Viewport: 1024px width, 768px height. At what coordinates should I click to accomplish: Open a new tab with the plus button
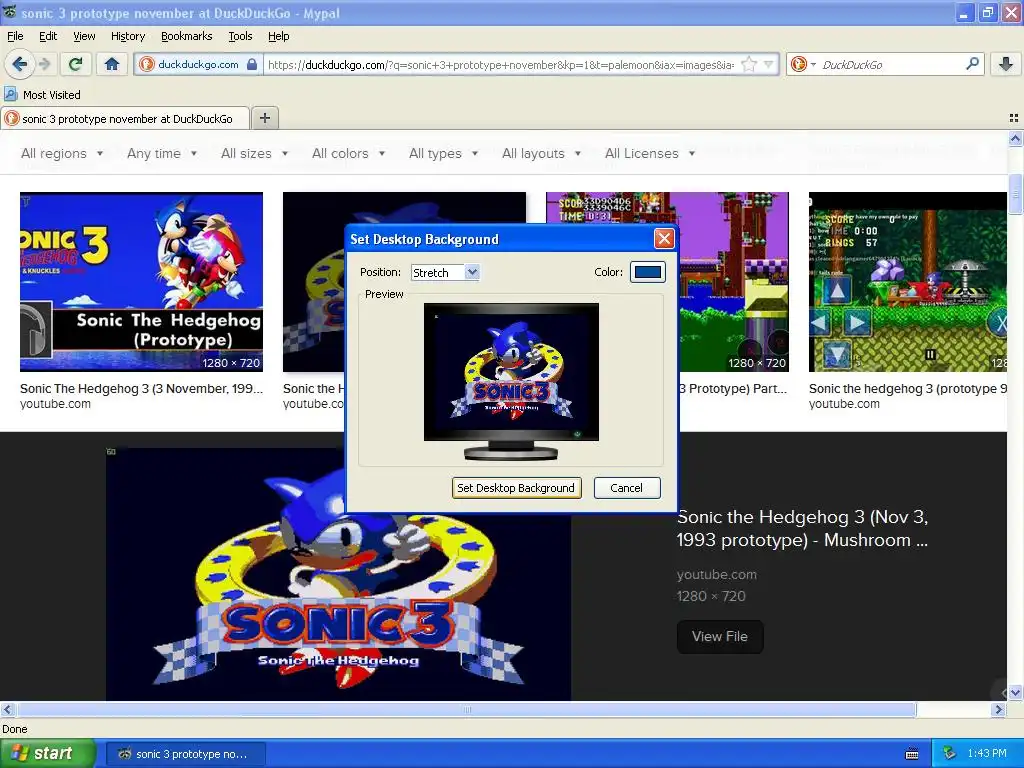[264, 118]
